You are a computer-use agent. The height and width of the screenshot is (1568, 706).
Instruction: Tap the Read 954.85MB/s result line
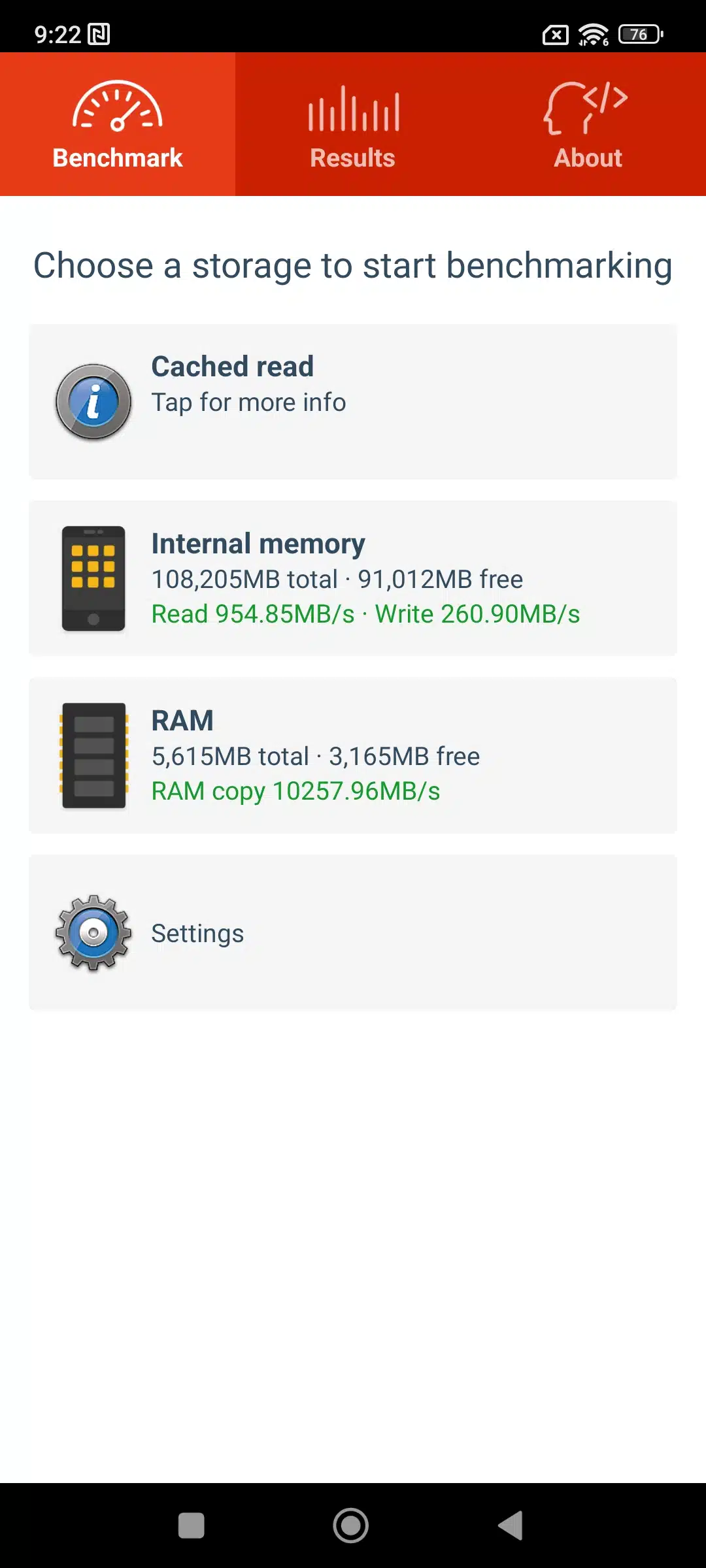pyautogui.click(x=365, y=614)
